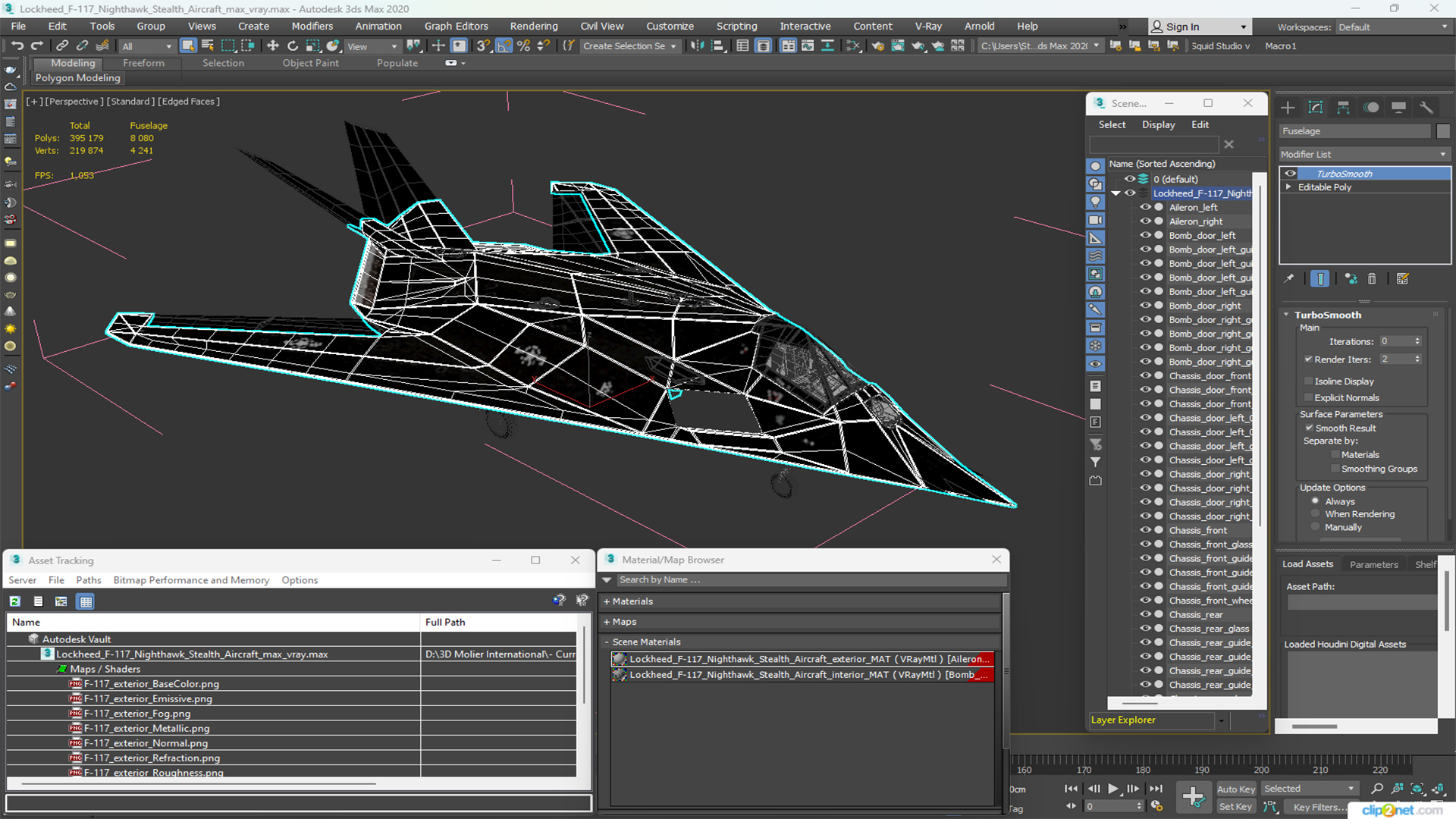Open the Utilities wrench panel icon
This screenshot has width=1456, height=819.
point(1426,108)
